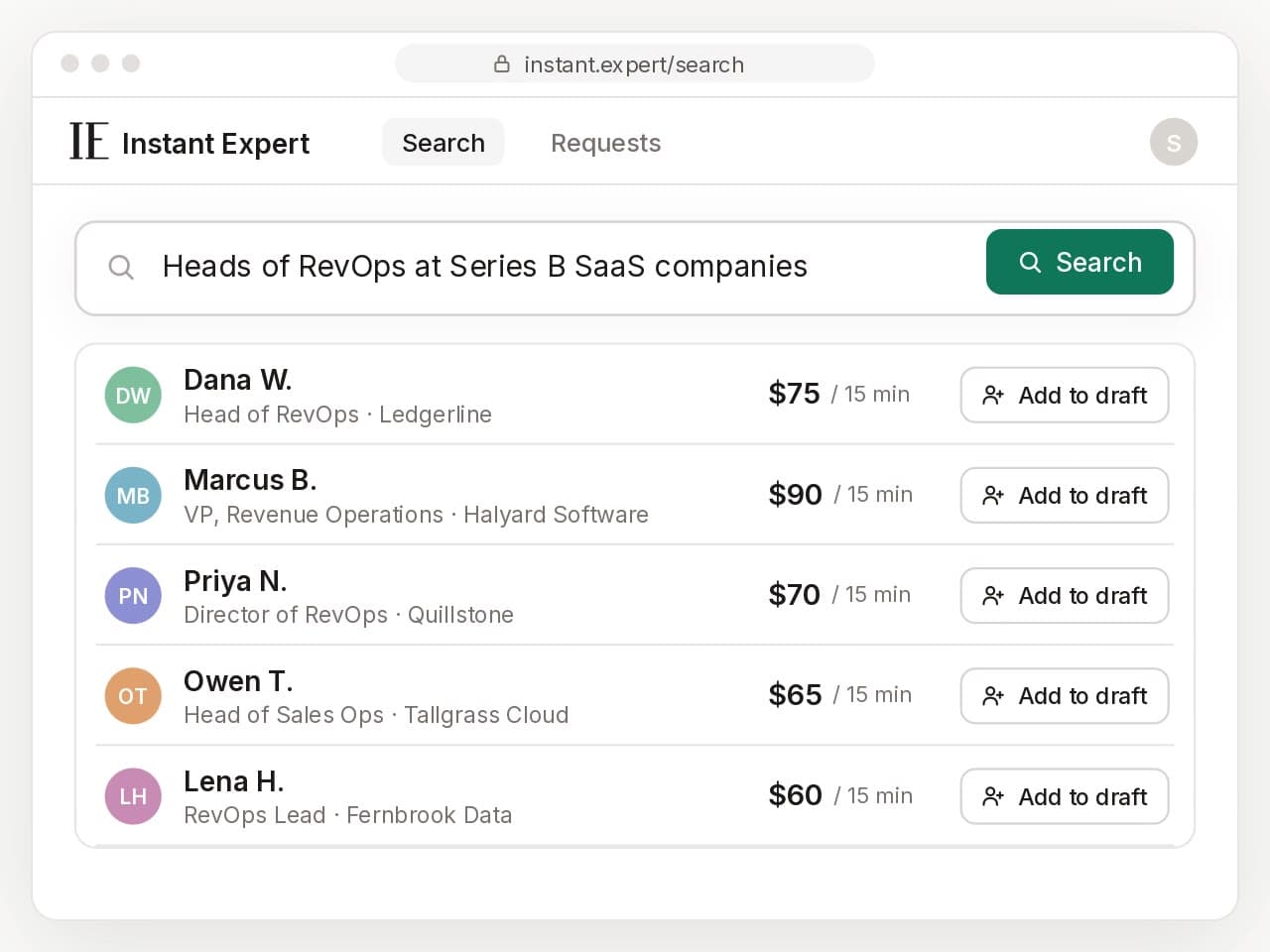Switch to the Requests tab

click(605, 143)
